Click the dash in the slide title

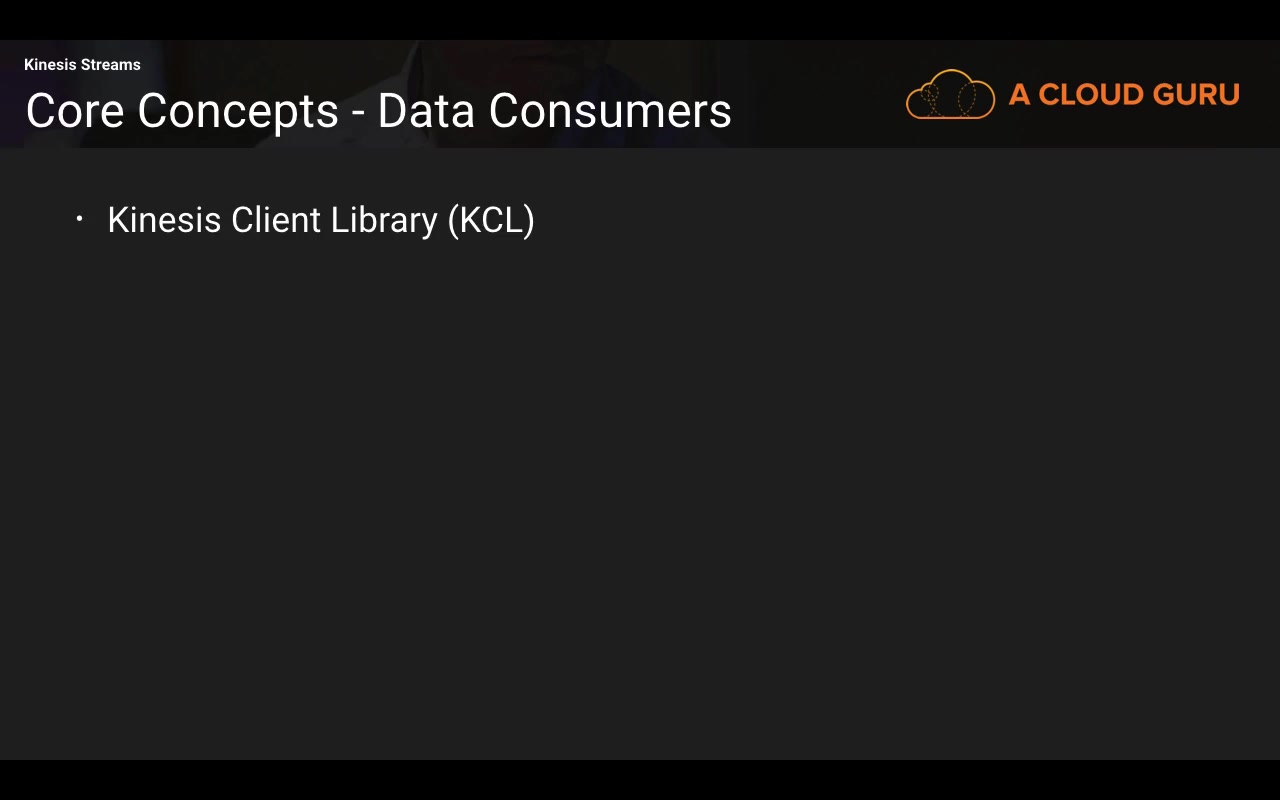(x=358, y=113)
